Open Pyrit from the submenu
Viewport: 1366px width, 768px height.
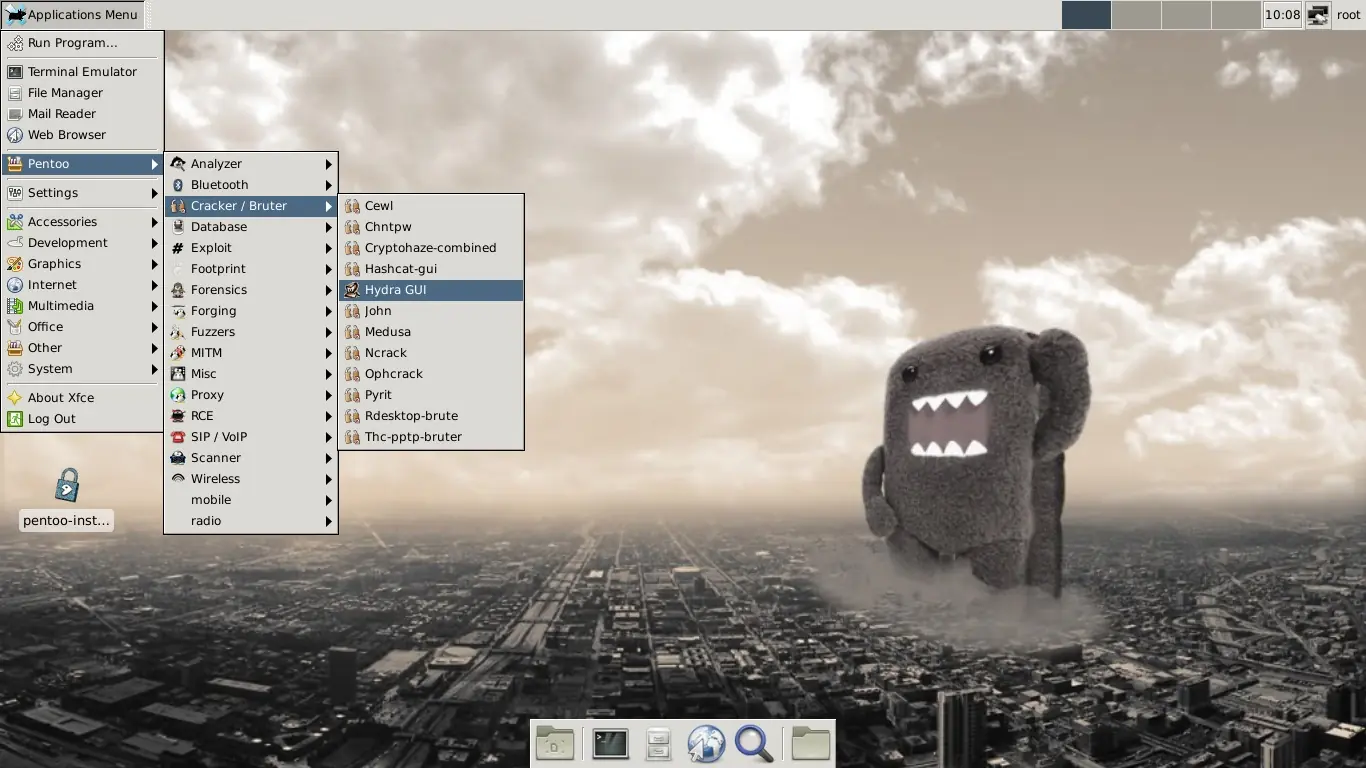coord(431,395)
